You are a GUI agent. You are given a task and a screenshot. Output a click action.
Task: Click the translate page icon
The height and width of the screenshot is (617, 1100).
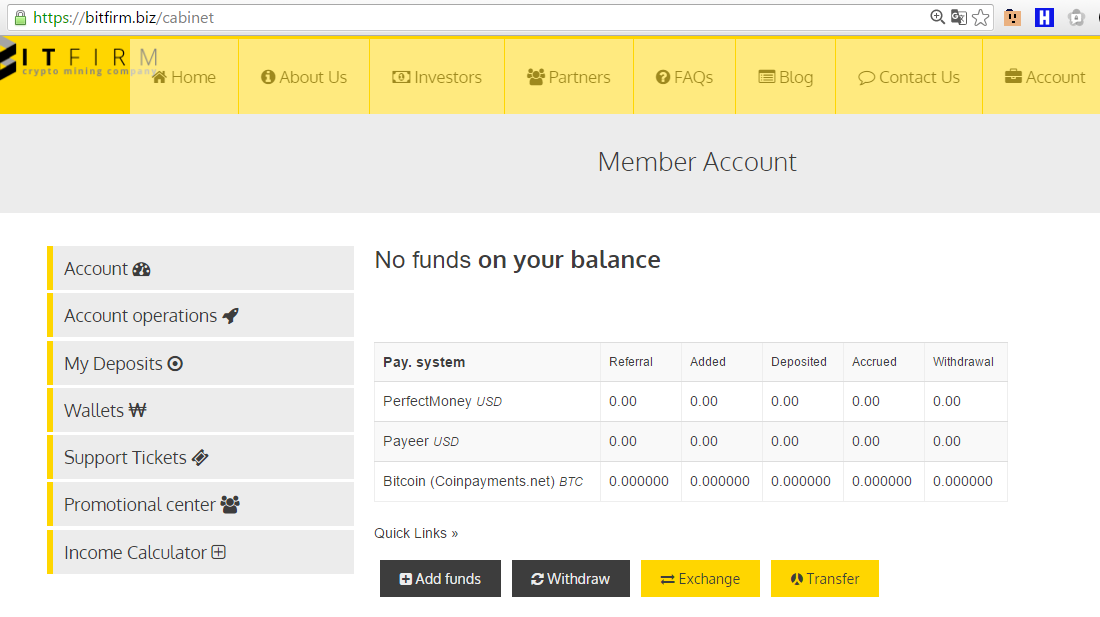(x=958, y=17)
